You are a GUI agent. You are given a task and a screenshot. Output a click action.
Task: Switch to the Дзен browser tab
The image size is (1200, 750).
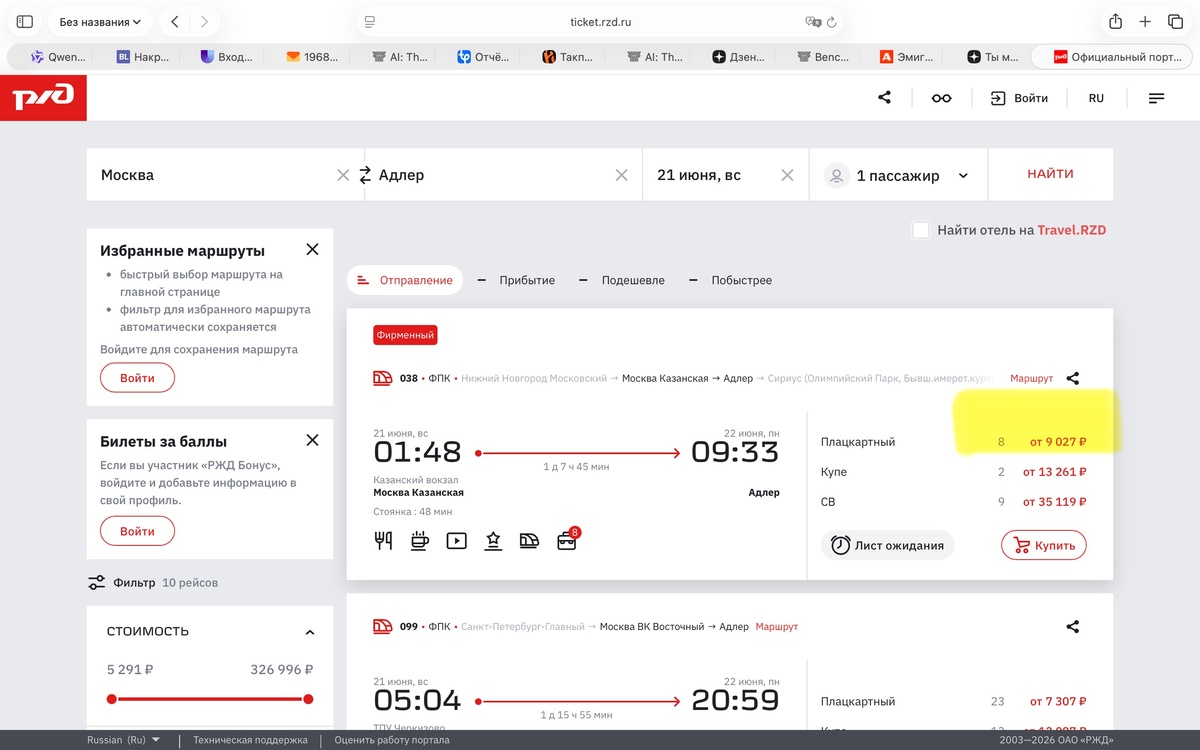click(x=740, y=57)
